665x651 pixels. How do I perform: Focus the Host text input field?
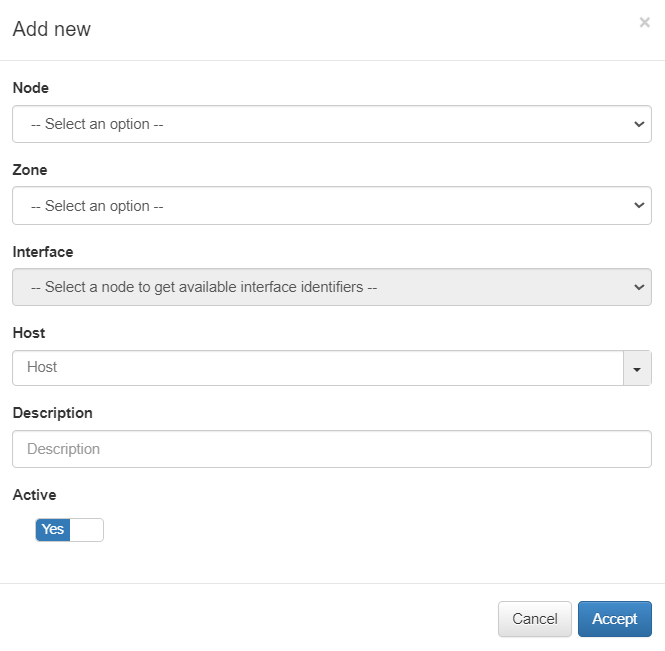tap(318, 368)
